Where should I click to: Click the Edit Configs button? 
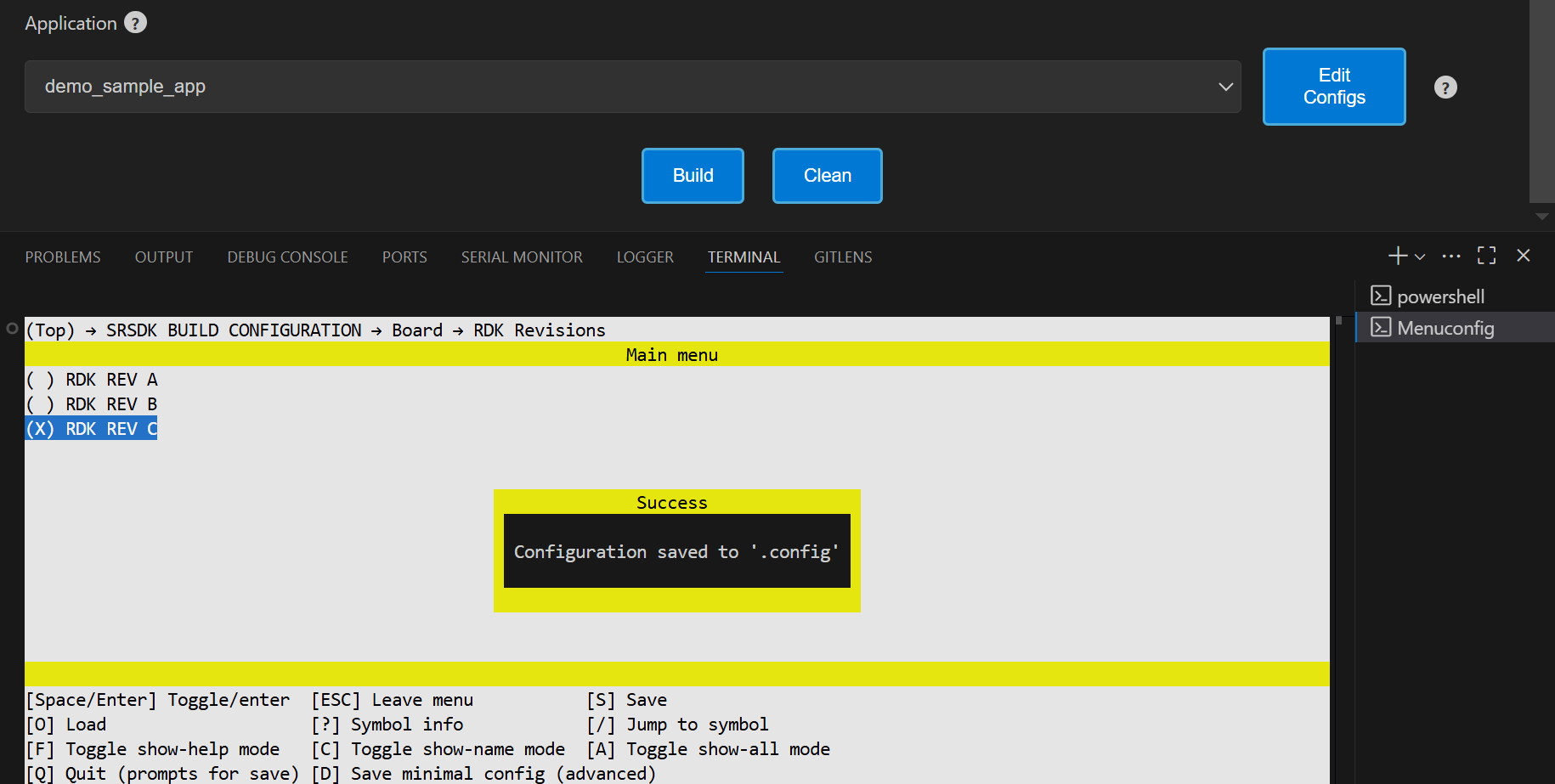[1333, 87]
